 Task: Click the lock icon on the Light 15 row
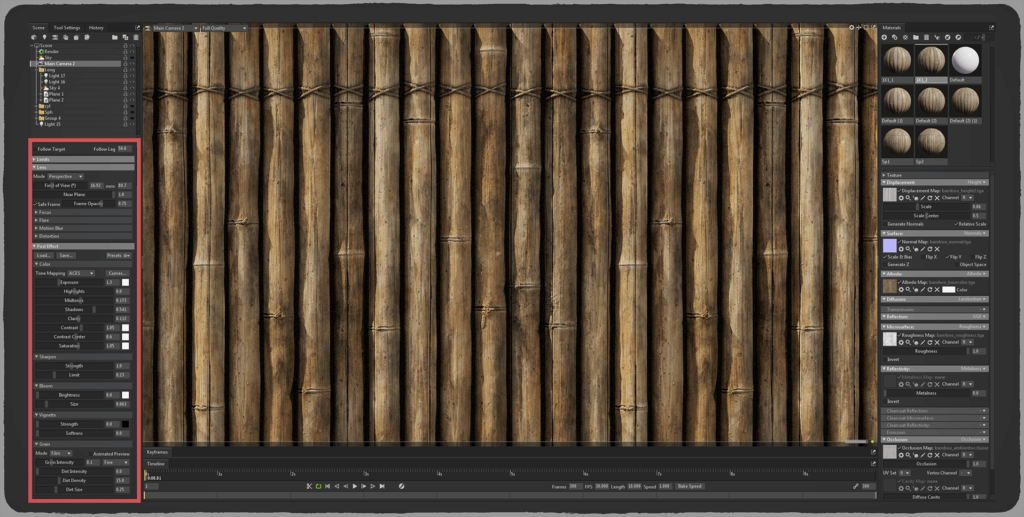[x=125, y=124]
